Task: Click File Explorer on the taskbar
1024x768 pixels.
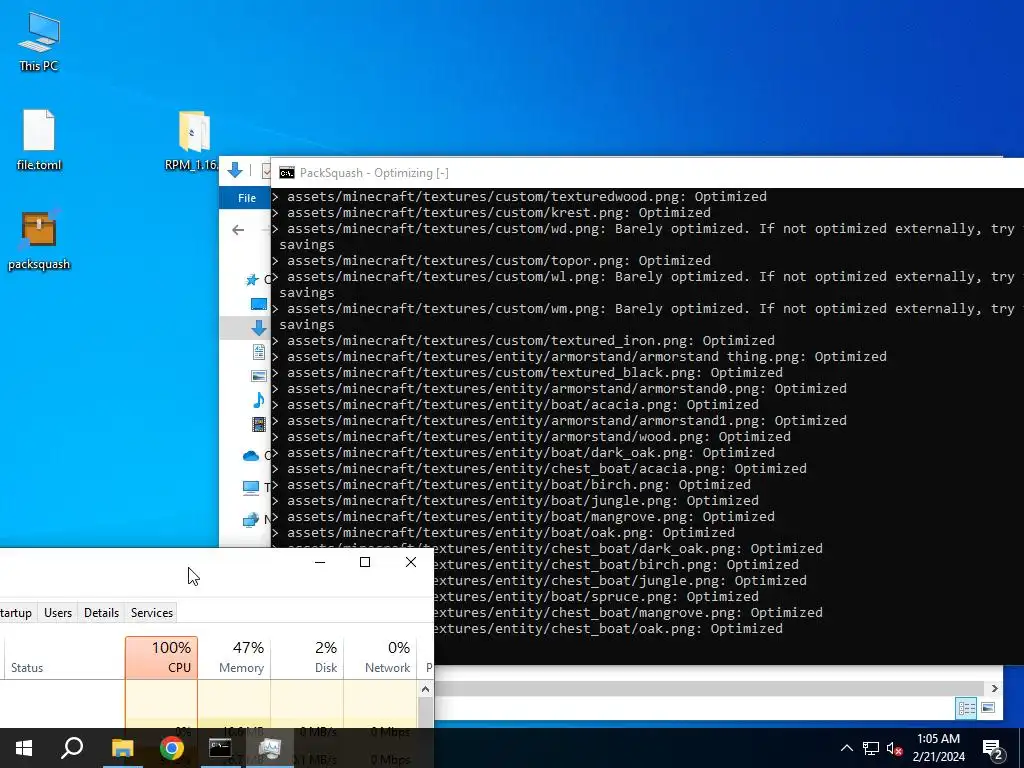Action: 122,748
